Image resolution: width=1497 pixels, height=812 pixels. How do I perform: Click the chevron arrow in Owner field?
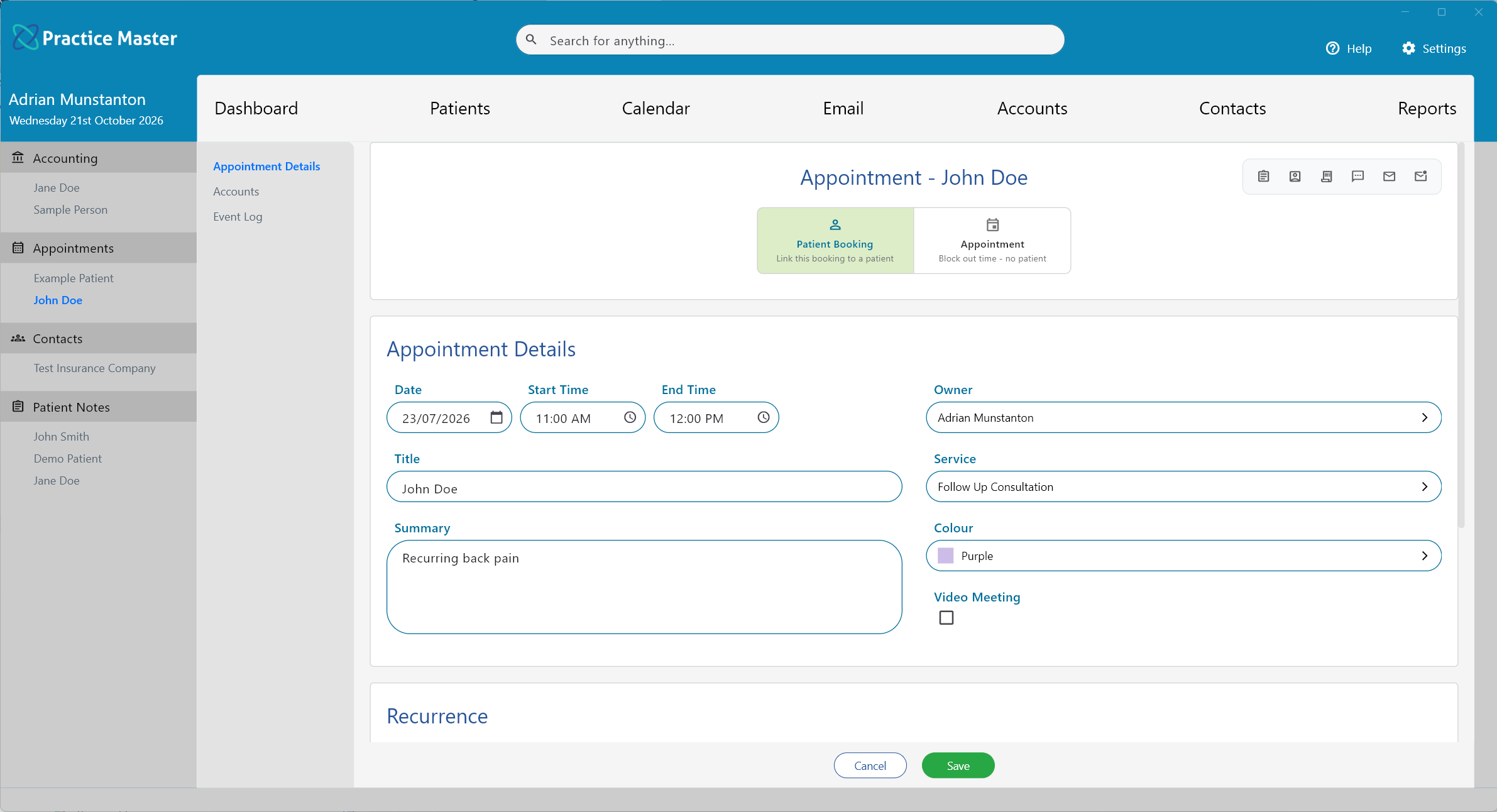pyautogui.click(x=1424, y=417)
